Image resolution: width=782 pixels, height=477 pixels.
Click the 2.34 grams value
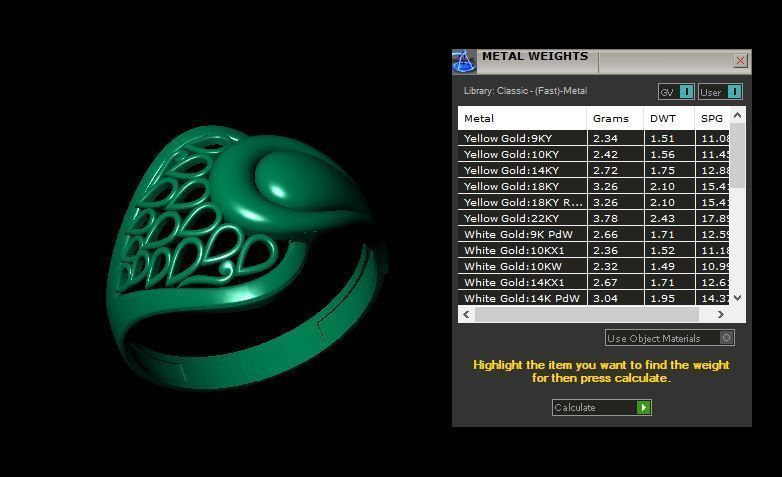tap(605, 138)
